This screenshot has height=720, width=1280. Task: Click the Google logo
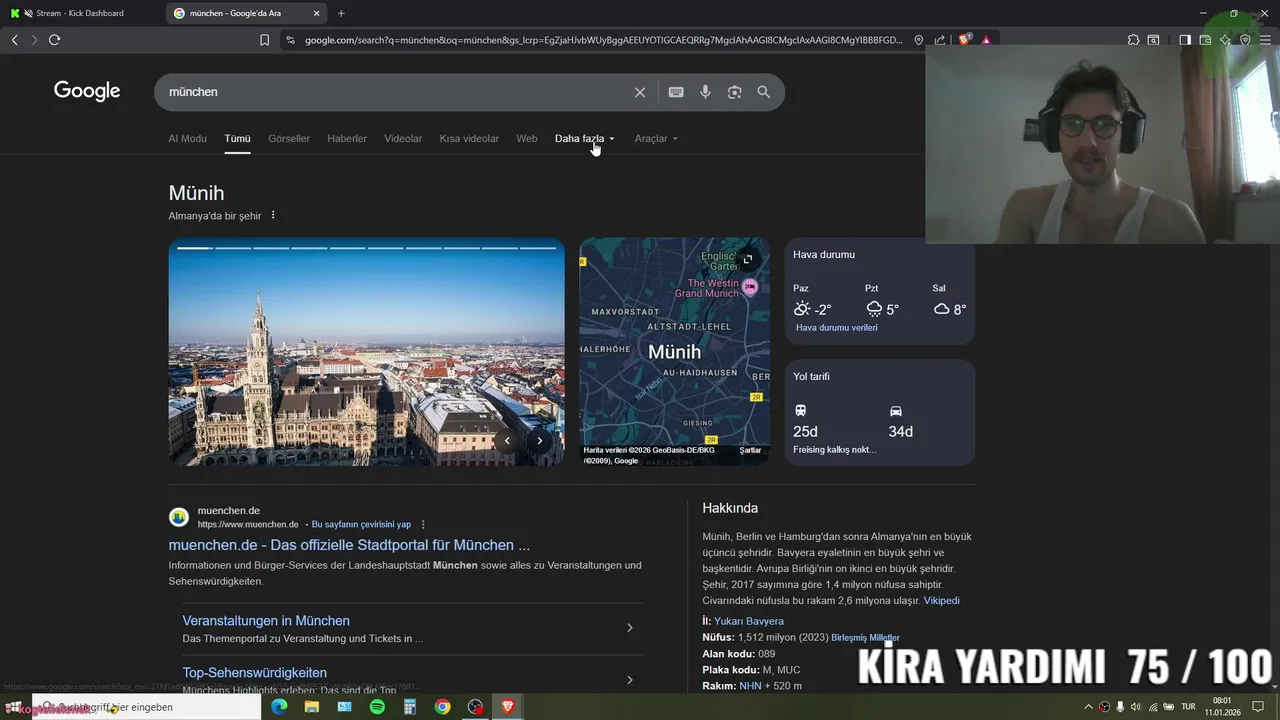coord(87,91)
